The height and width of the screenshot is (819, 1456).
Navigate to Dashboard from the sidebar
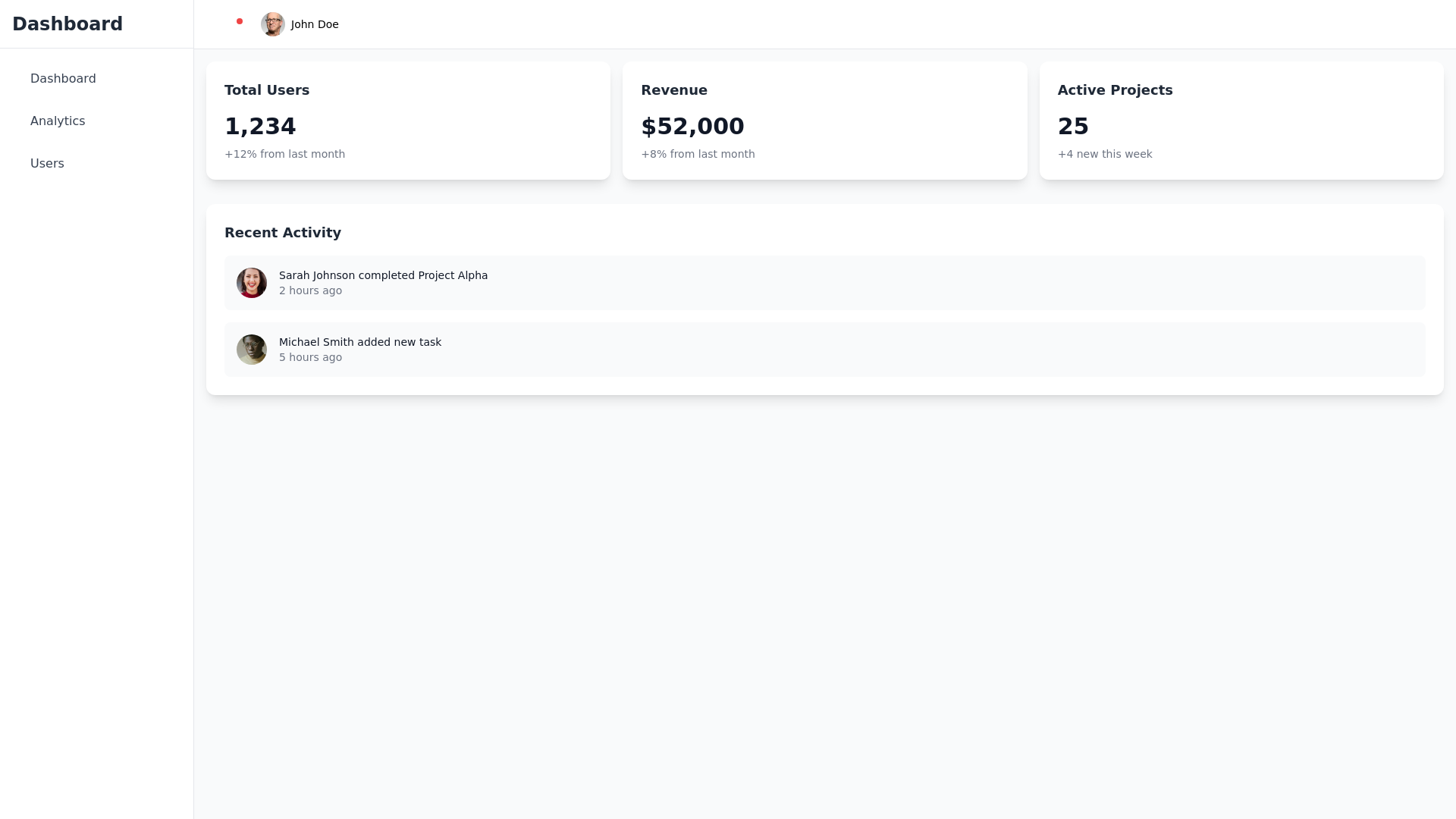point(63,78)
